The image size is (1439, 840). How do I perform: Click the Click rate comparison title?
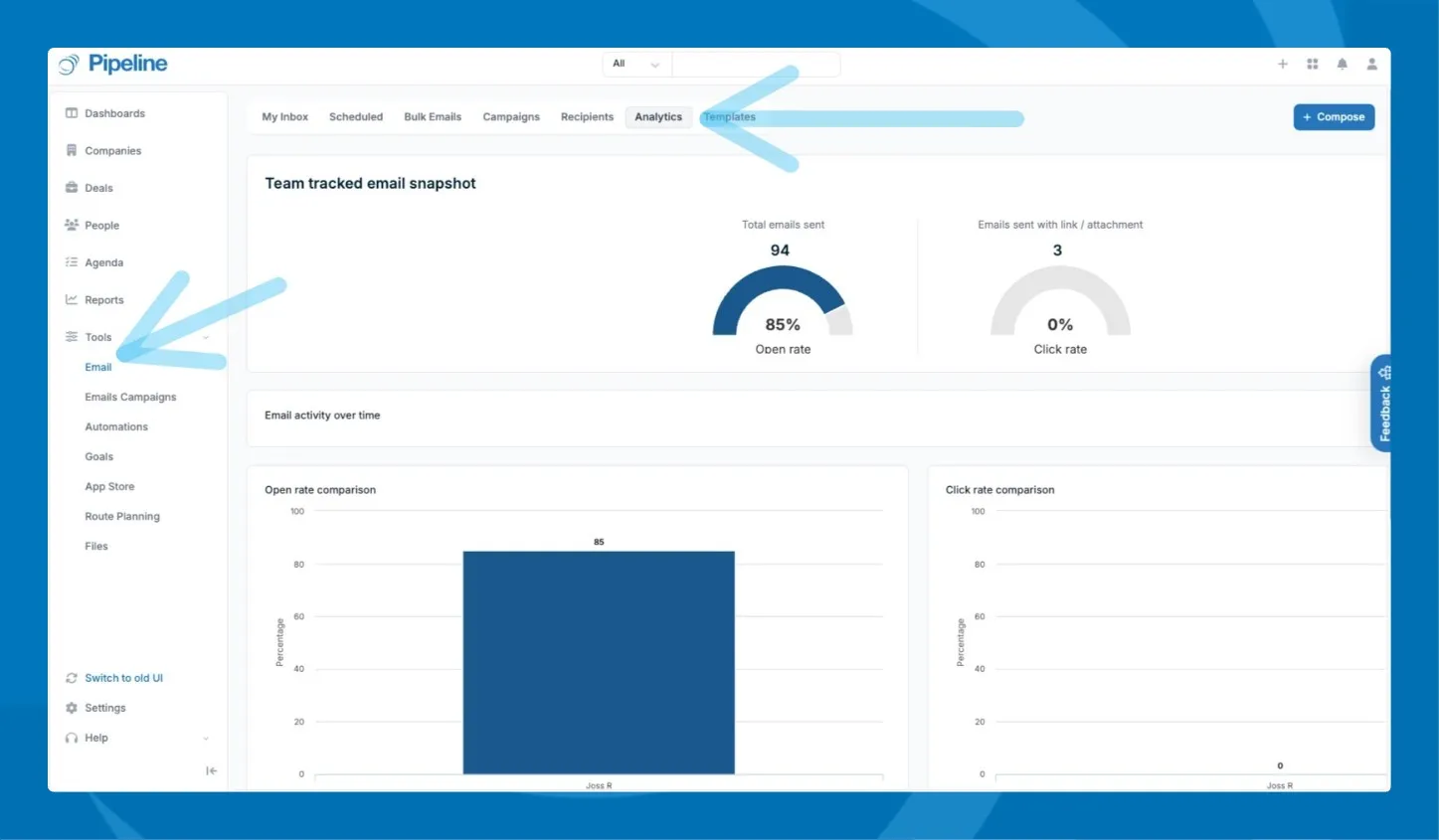[1000, 490]
